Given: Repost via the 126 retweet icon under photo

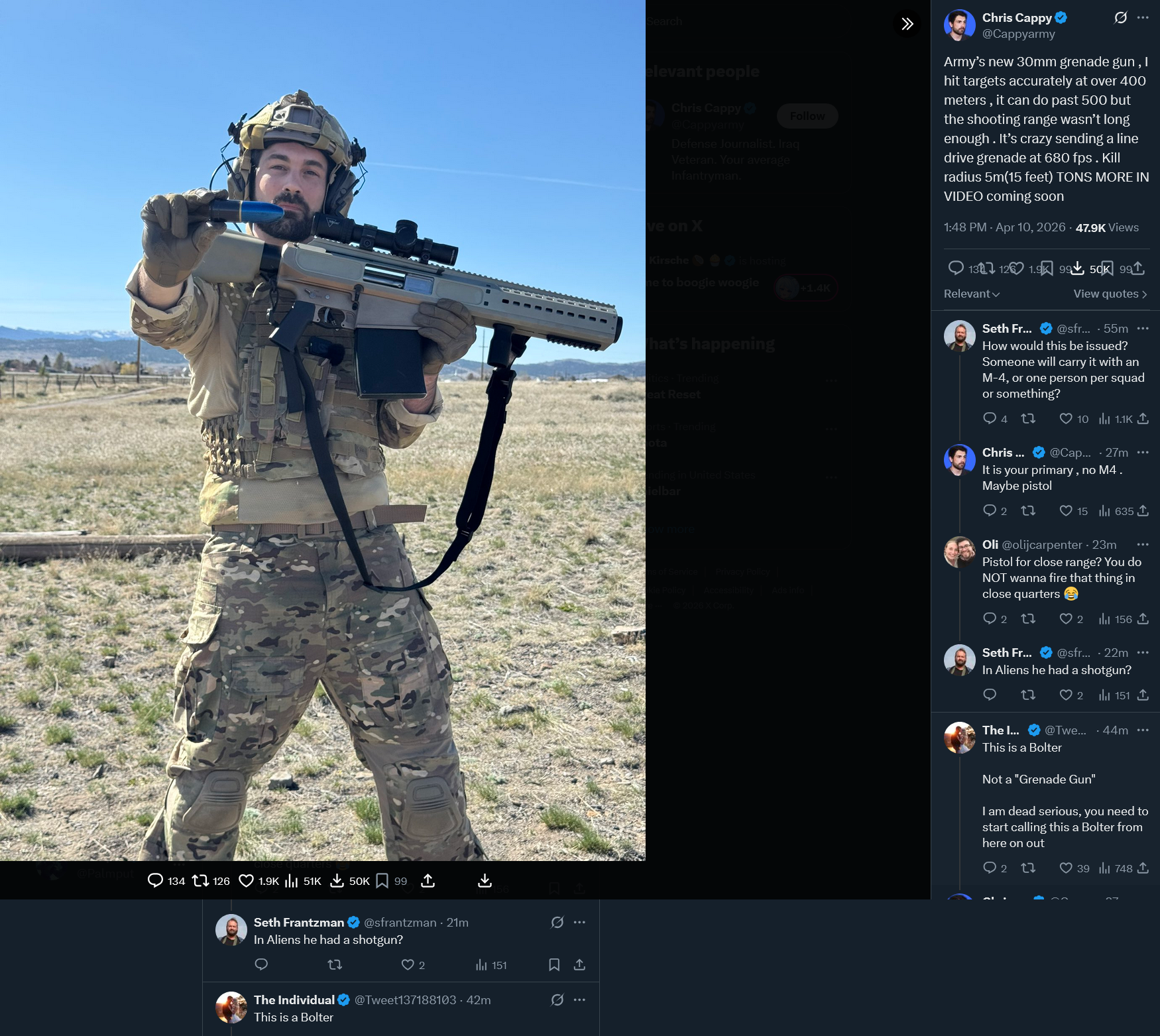Looking at the screenshot, I should pyautogui.click(x=200, y=880).
